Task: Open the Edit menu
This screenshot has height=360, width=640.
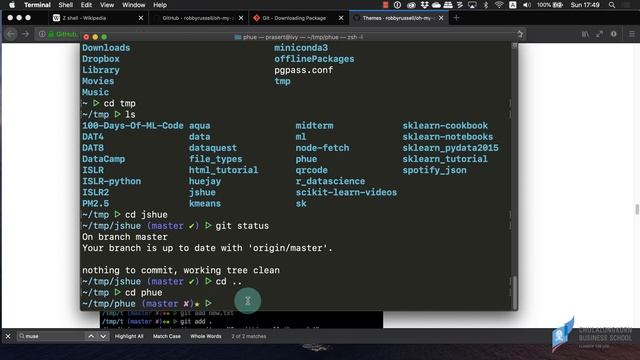Action: (x=86, y=5)
